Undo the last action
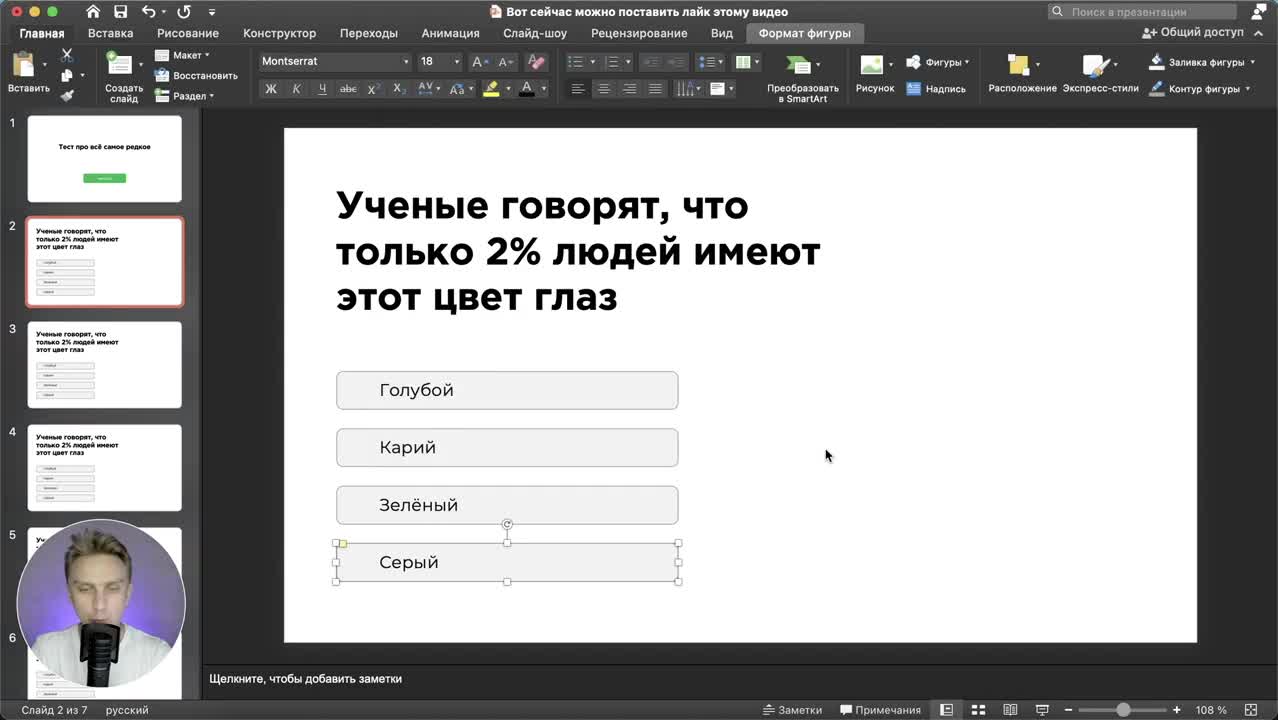 [149, 12]
